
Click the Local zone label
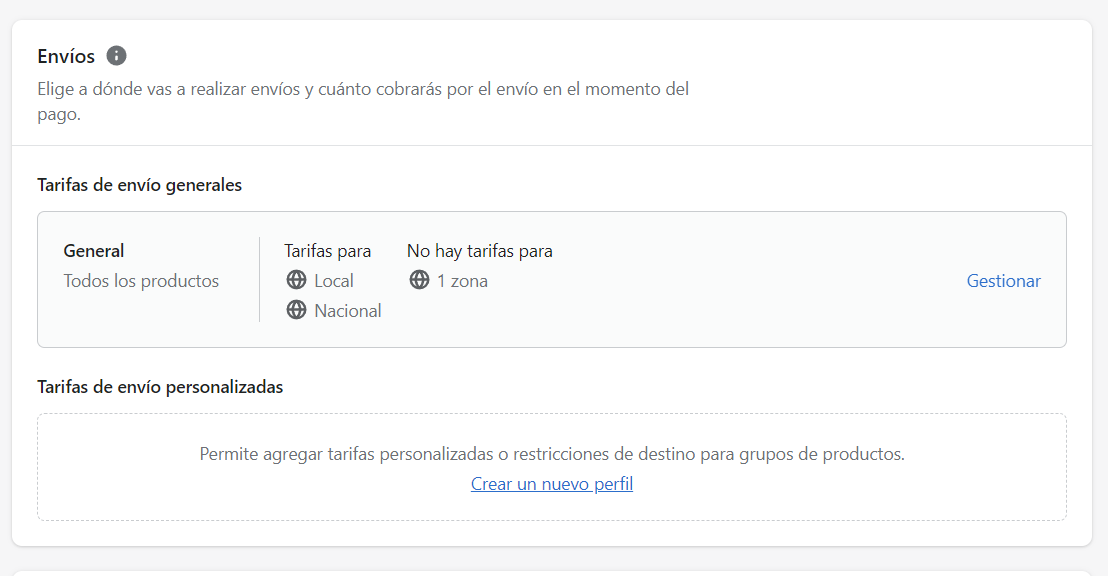tap(334, 281)
